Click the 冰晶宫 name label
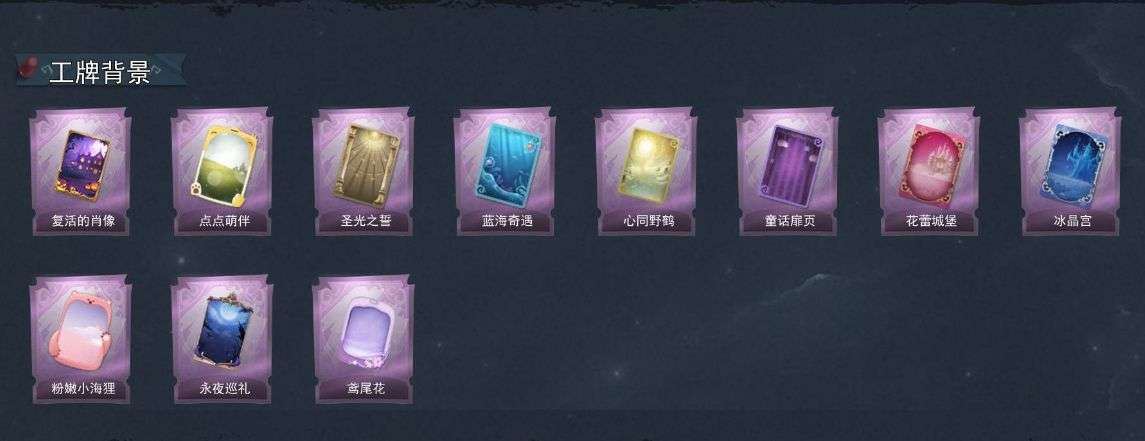1145x441 pixels. 1072,221
